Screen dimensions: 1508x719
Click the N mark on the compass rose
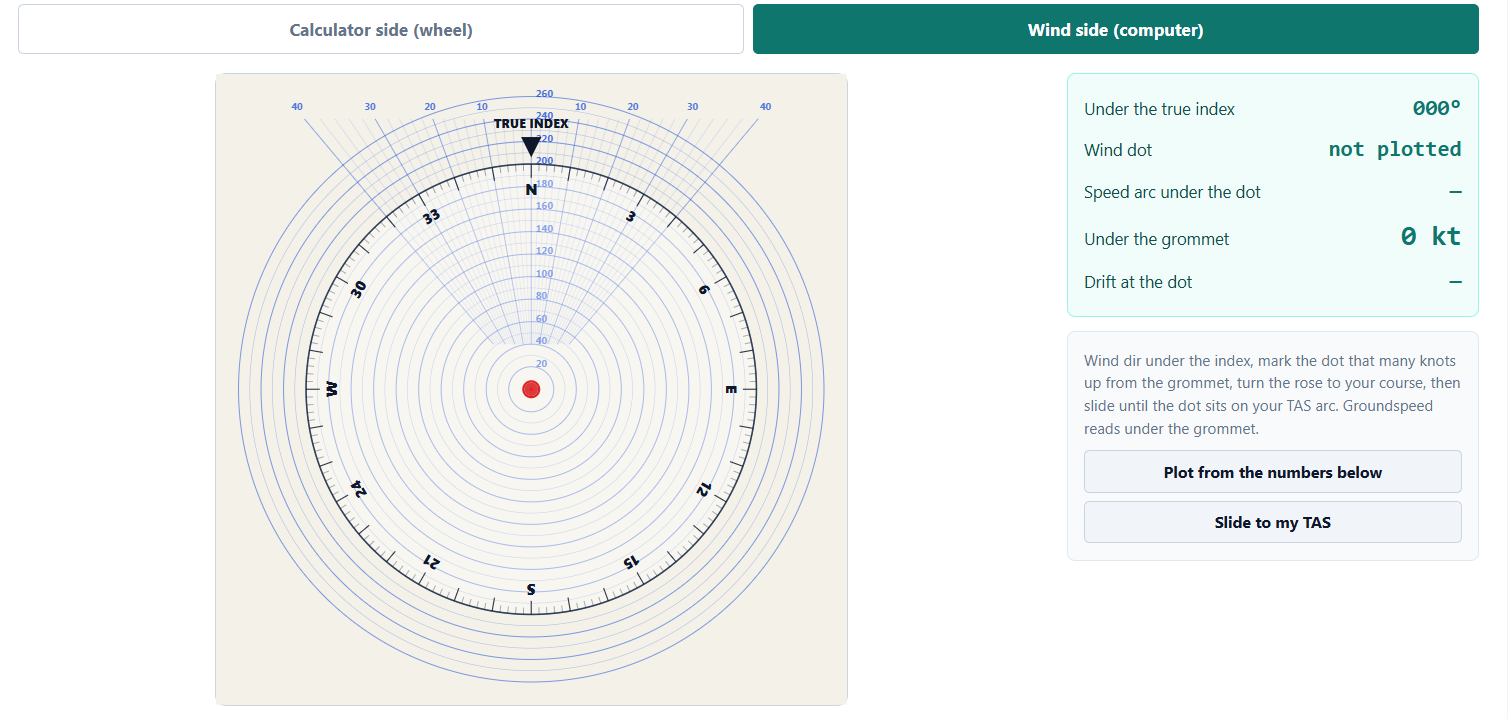531,190
